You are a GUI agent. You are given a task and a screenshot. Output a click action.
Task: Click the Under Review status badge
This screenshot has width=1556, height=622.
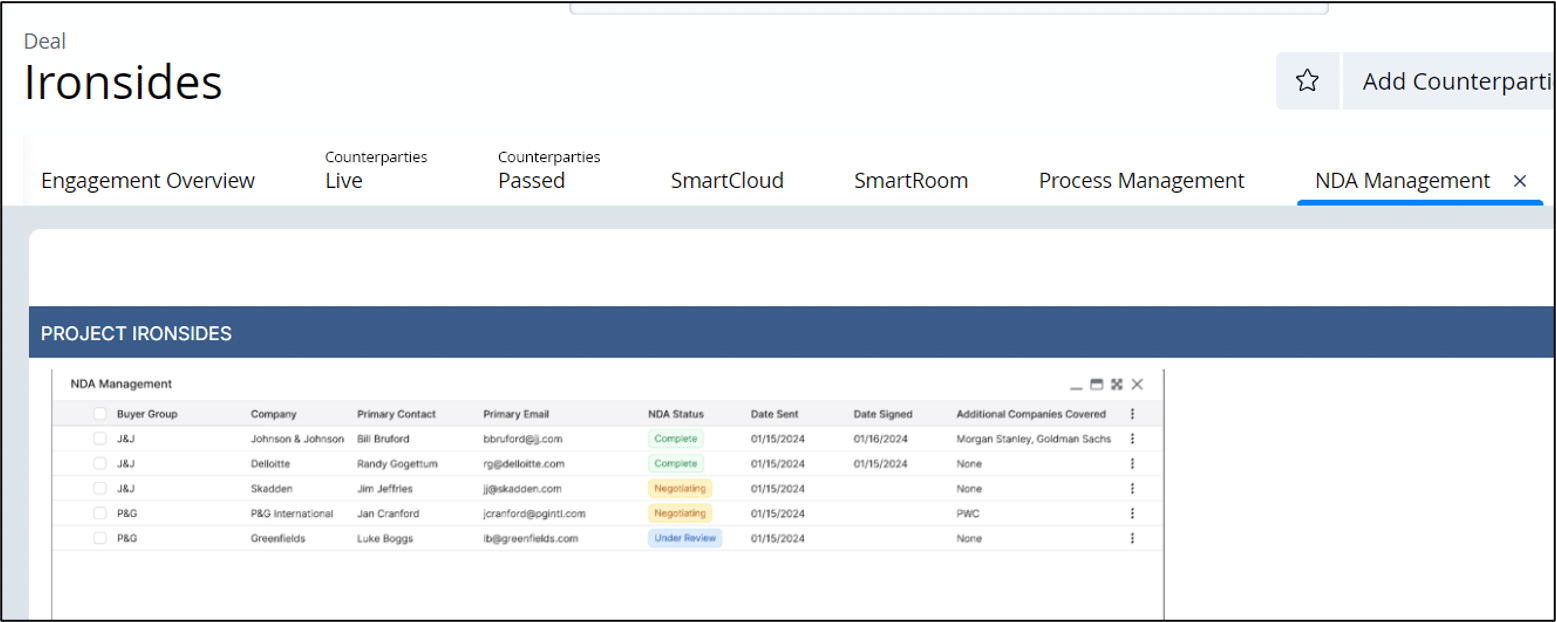pos(685,538)
